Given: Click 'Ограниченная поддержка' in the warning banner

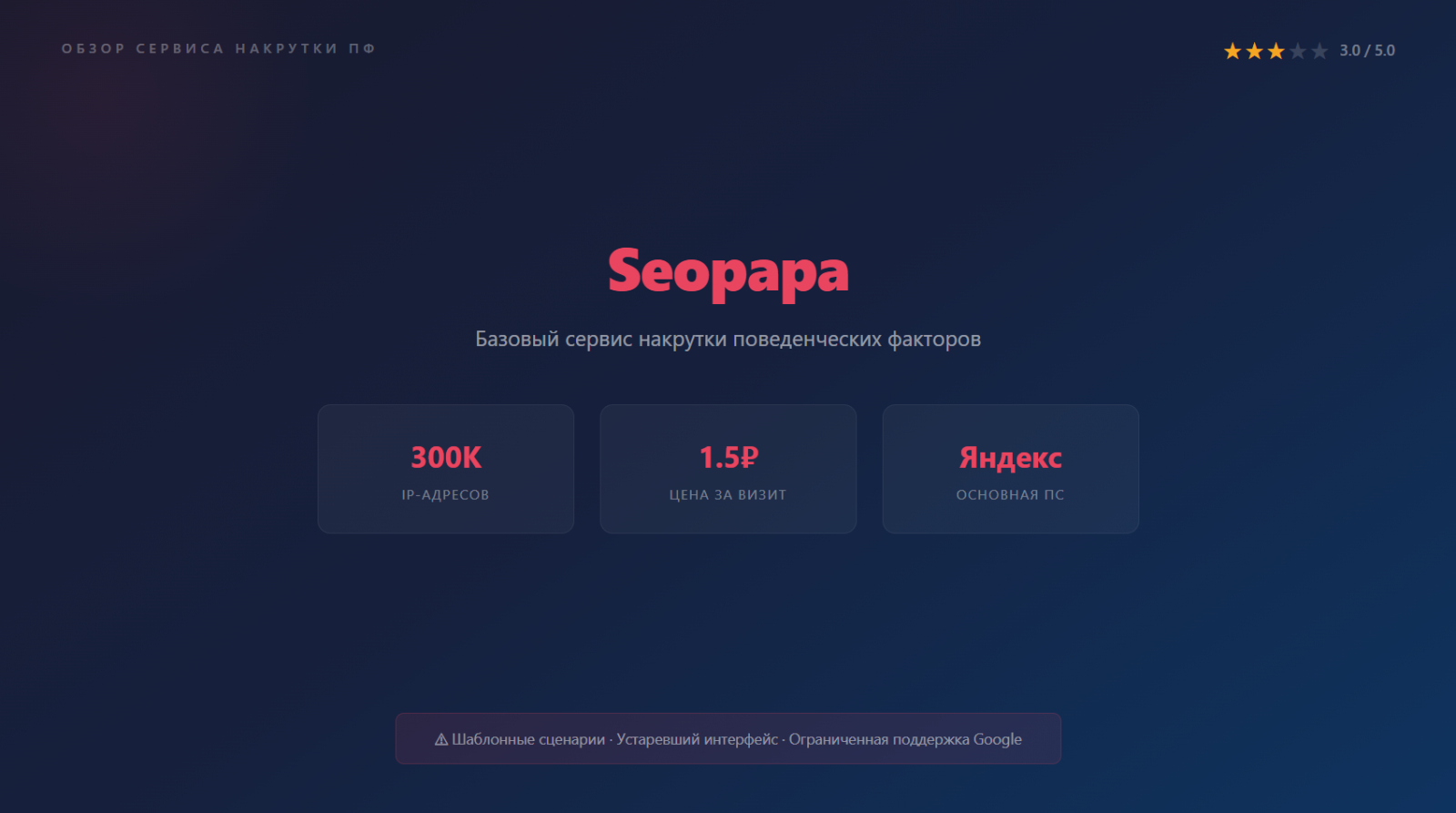Looking at the screenshot, I should coord(879,739).
